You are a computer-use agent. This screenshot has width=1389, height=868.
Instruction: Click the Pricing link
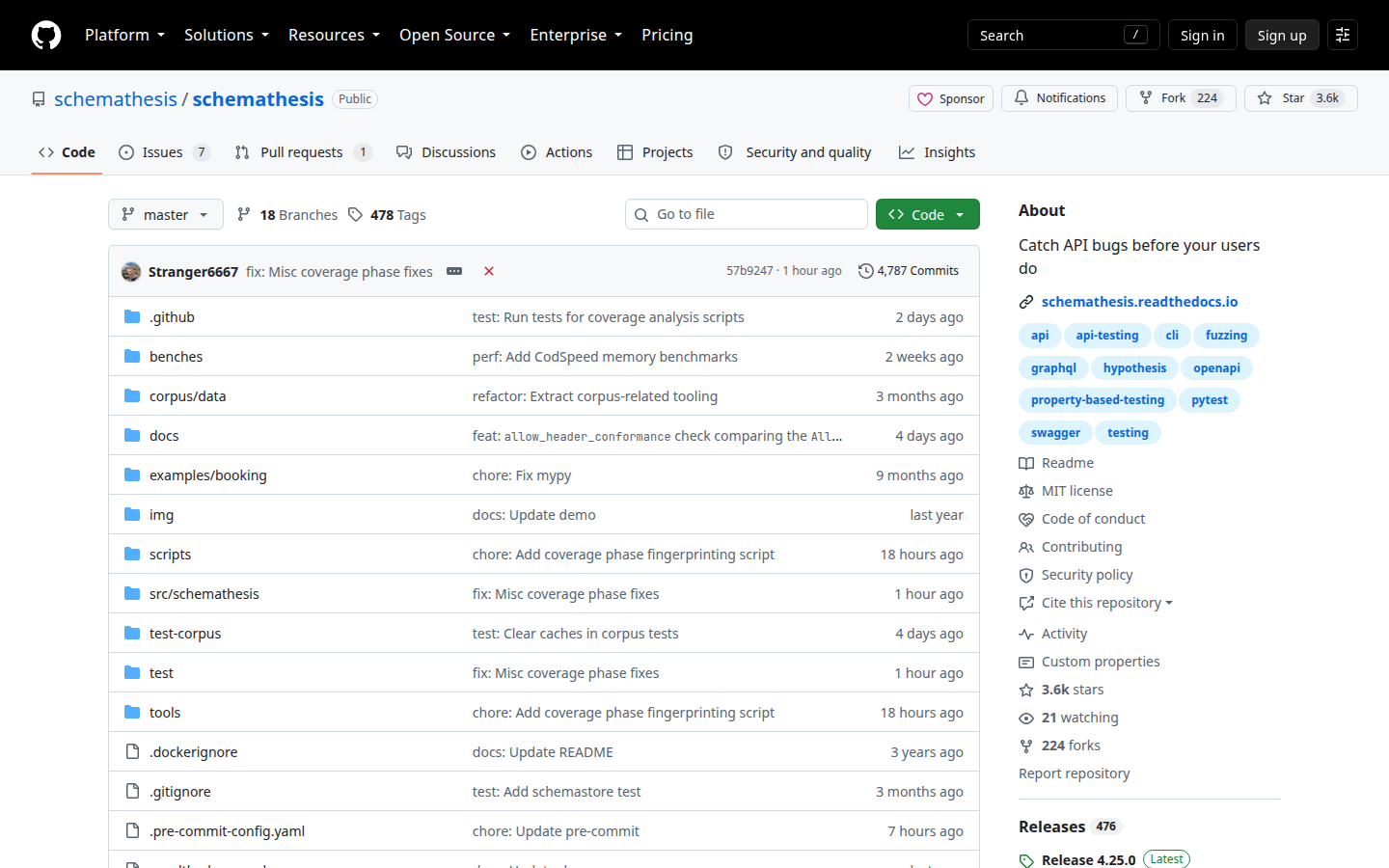667,35
